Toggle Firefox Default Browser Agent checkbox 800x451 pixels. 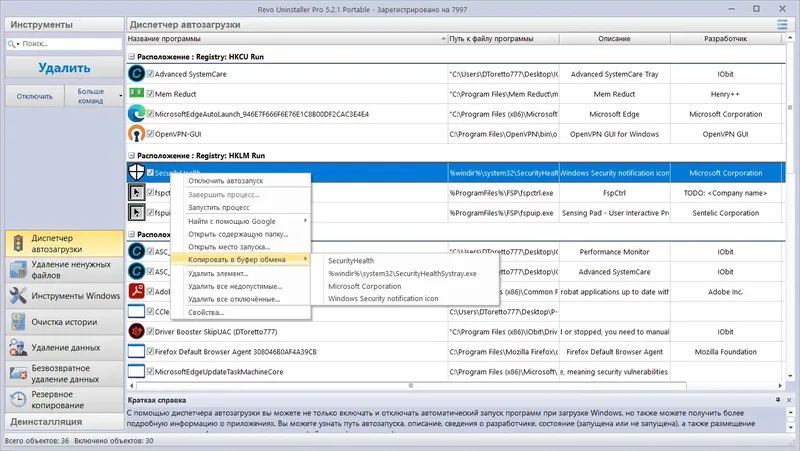pyautogui.click(x=150, y=351)
